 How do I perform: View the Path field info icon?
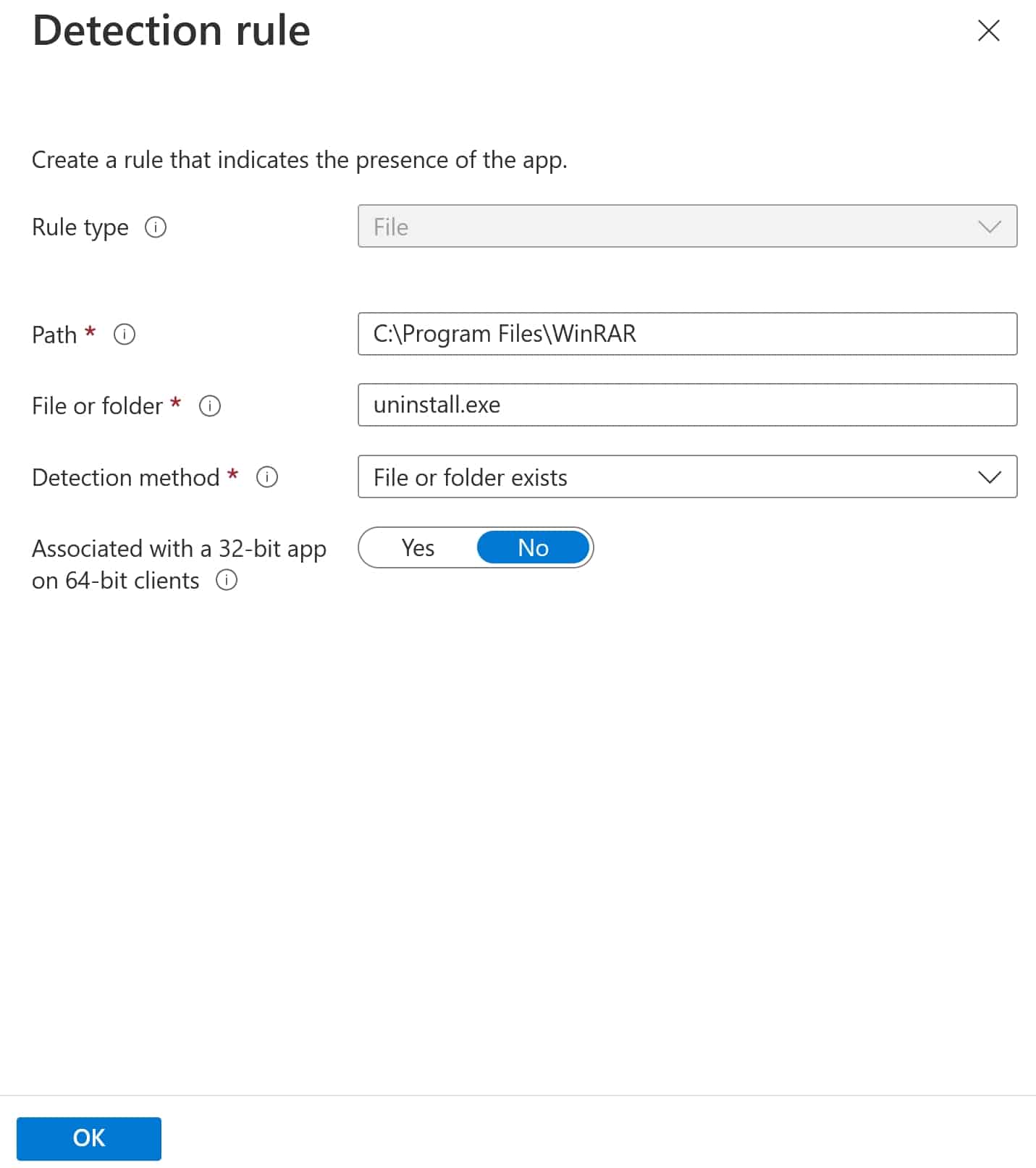(124, 335)
